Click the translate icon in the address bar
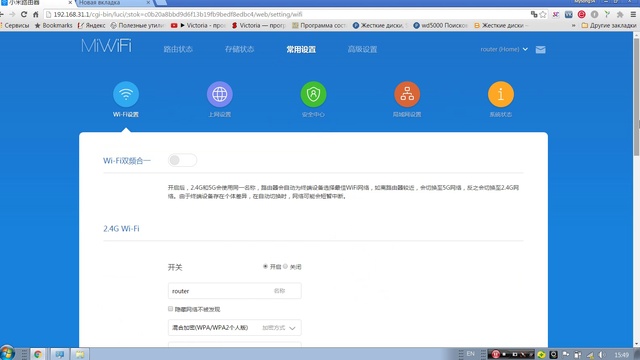This screenshot has height=360, width=640. 534,14
